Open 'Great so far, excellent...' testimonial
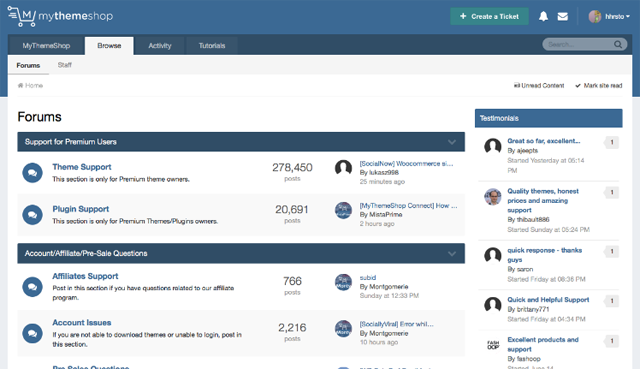Screen dimensions: 640x369 click(x=544, y=141)
